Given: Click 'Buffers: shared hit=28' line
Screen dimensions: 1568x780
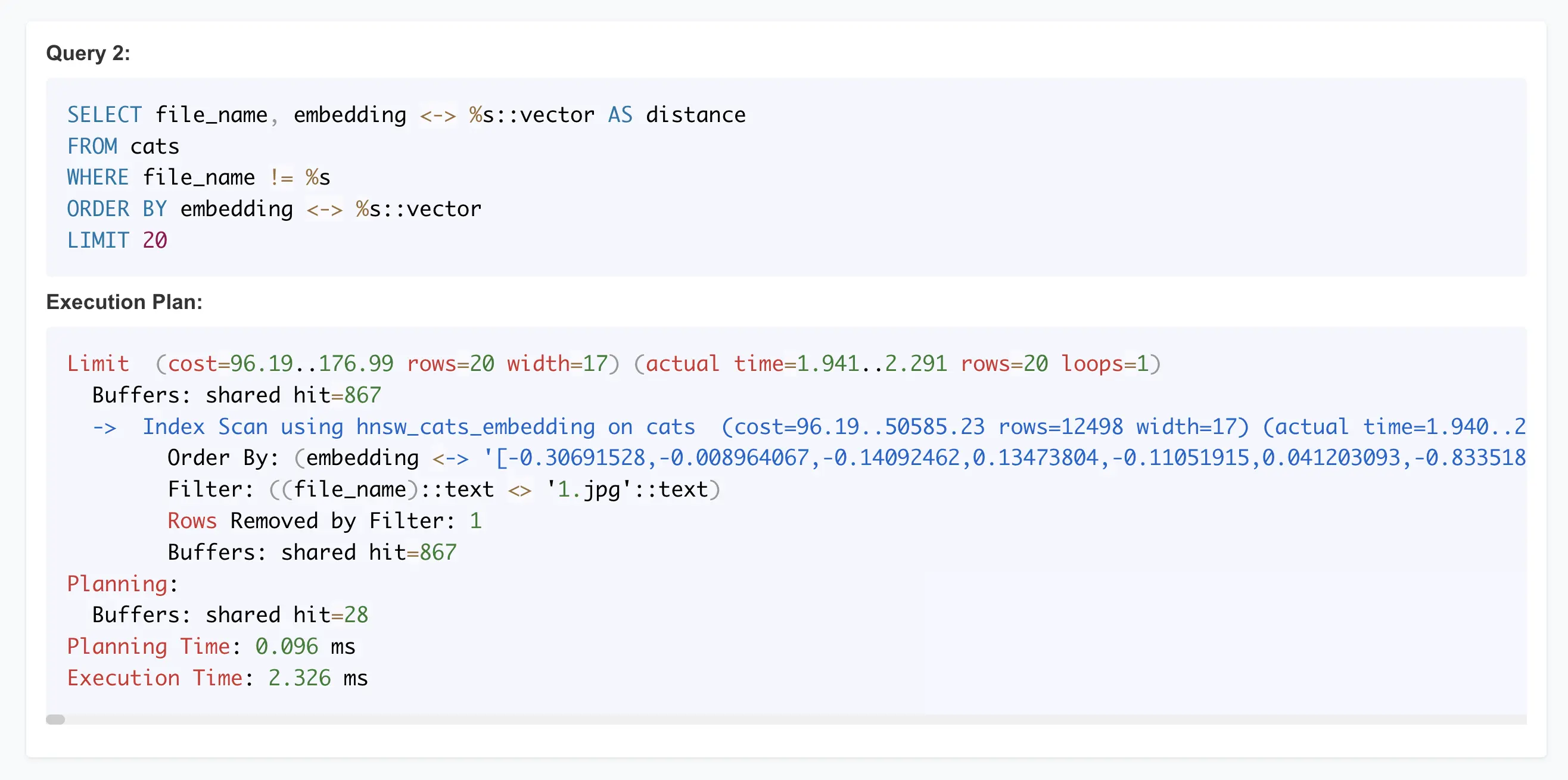Looking at the screenshot, I should tap(230, 614).
